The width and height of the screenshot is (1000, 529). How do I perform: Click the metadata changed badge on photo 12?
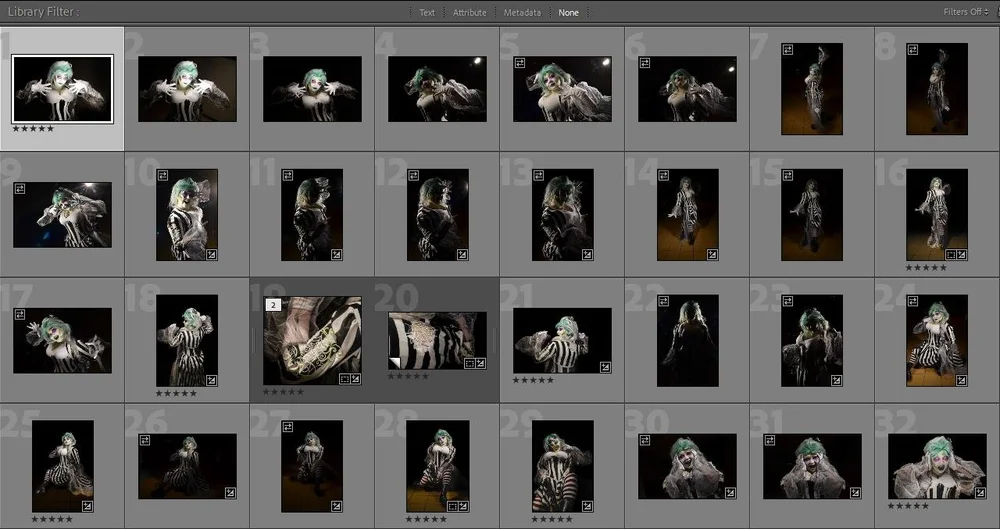point(413,175)
